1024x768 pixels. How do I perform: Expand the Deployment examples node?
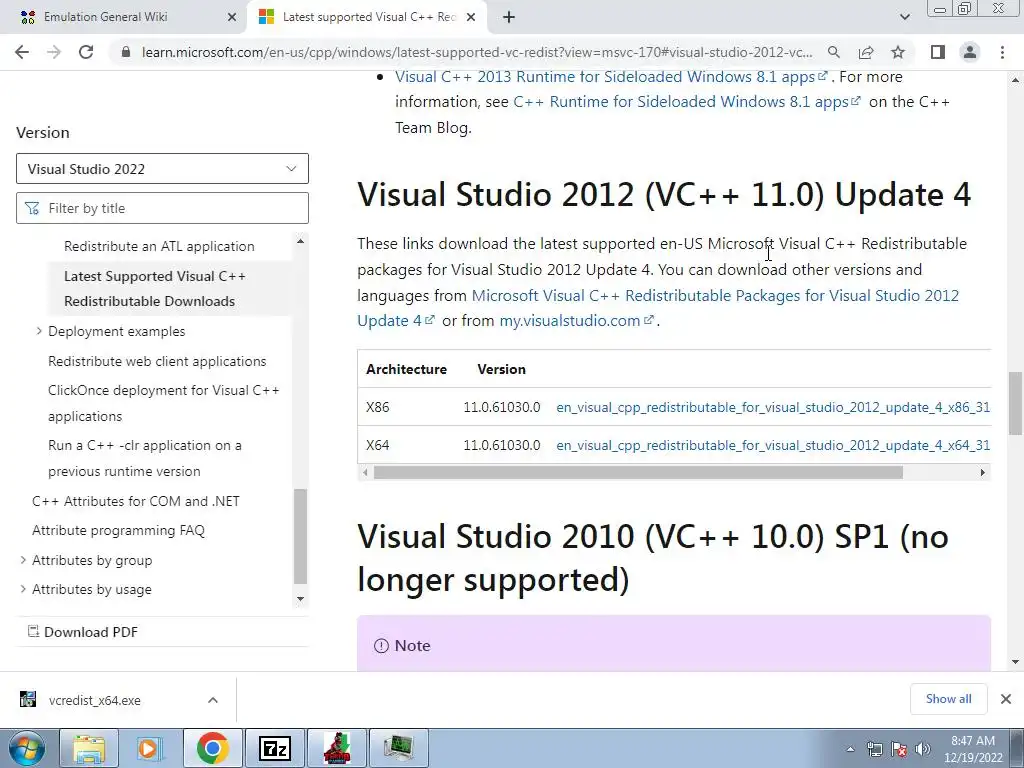point(39,331)
